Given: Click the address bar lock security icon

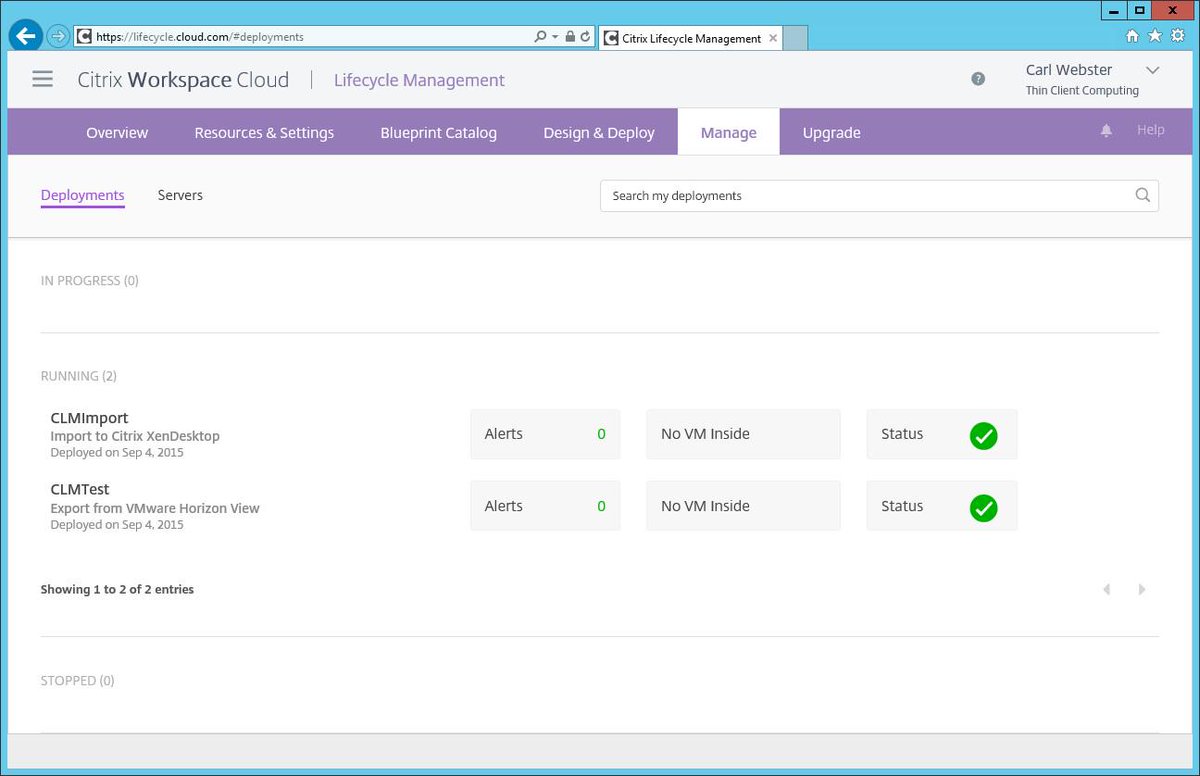Looking at the screenshot, I should click(570, 36).
